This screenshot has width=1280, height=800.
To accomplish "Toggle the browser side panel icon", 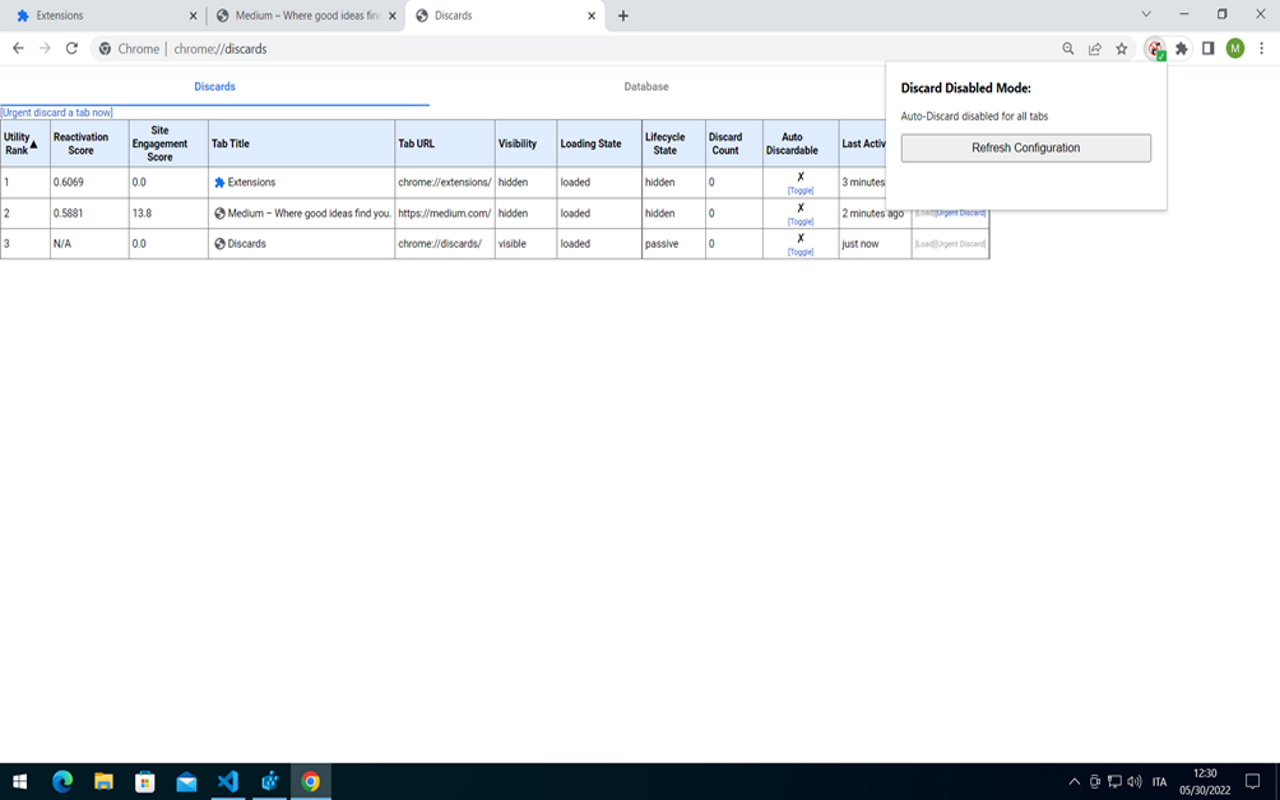I will (1208, 48).
